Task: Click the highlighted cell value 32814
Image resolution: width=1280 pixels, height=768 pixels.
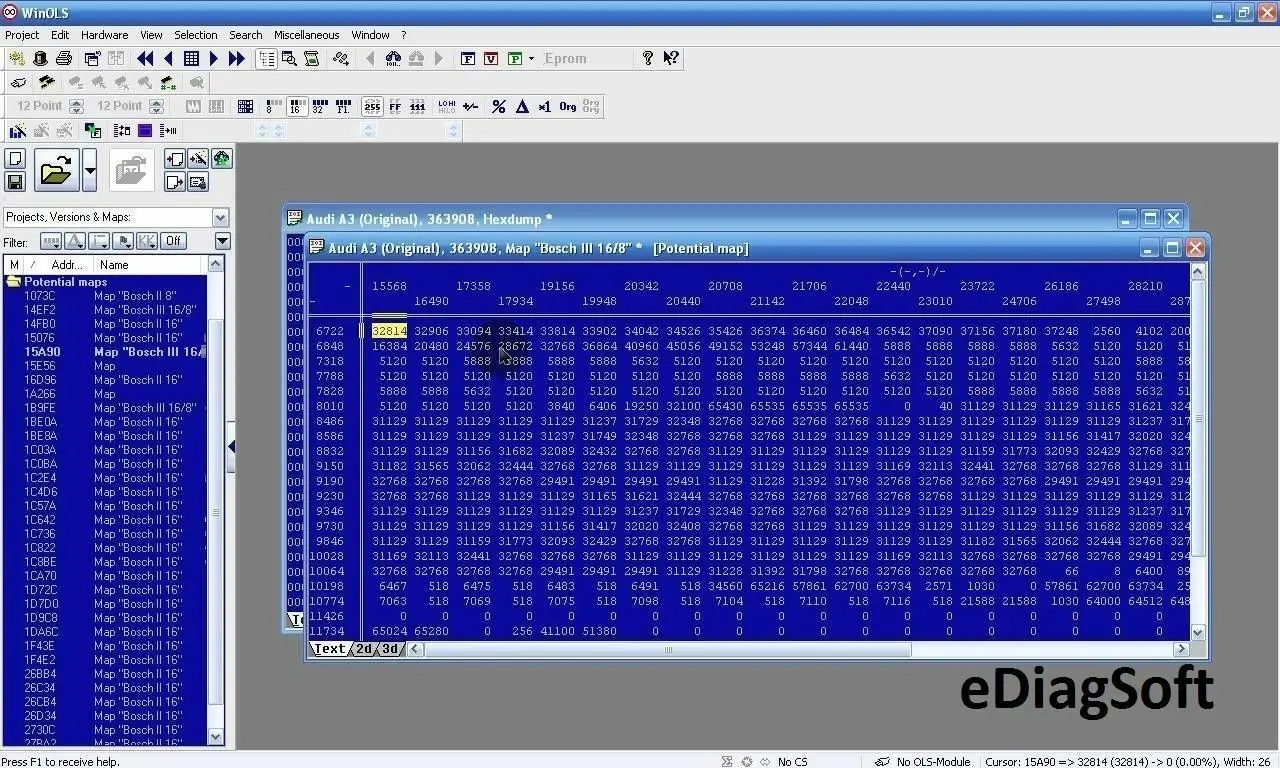Action: [x=389, y=331]
